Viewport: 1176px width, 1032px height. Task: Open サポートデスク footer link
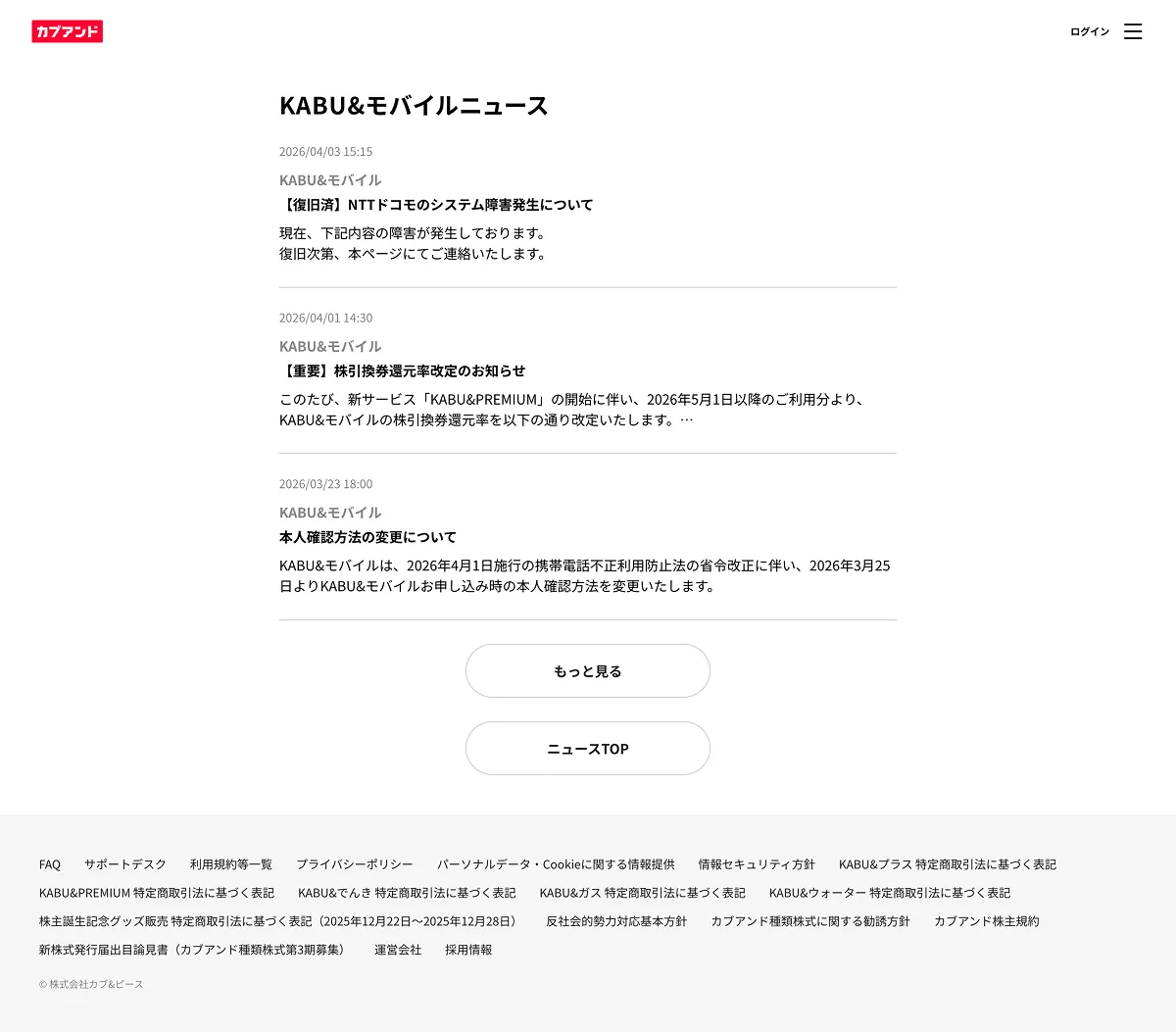[x=125, y=864]
